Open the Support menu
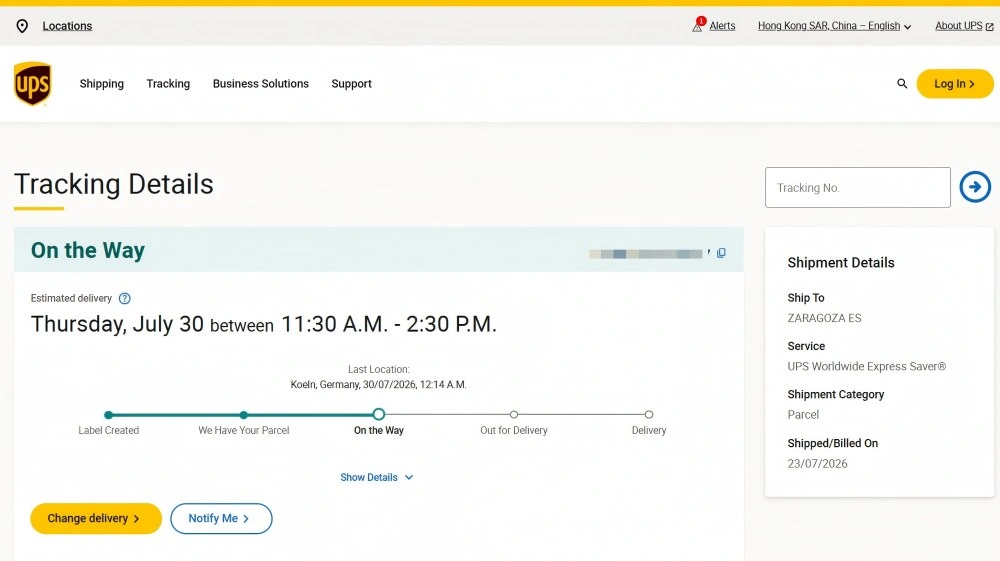This screenshot has height=561, width=1000. (351, 84)
